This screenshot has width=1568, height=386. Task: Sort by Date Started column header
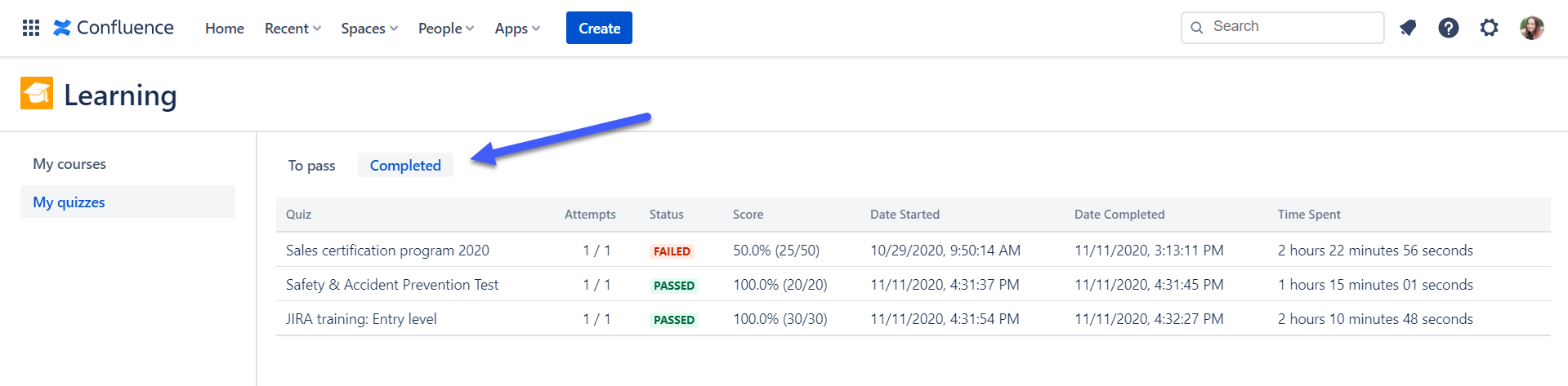905,215
